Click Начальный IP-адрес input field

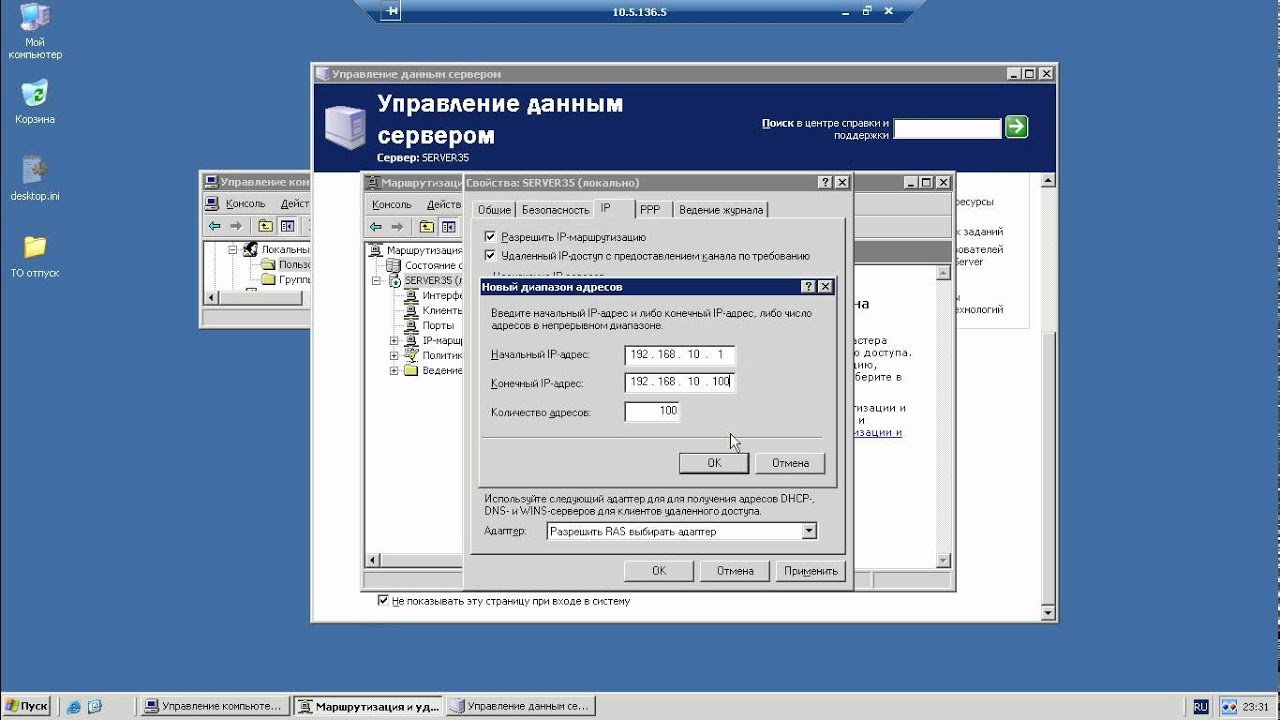click(x=680, y=355)
